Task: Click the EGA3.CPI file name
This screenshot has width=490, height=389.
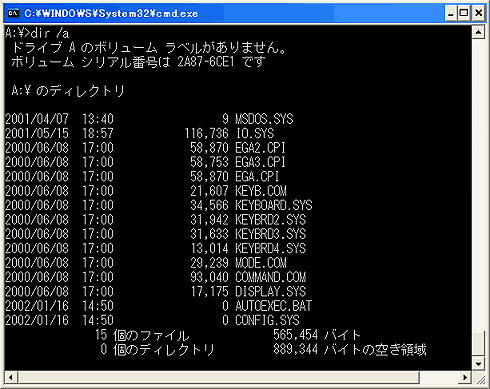Action: coord(260,162)
